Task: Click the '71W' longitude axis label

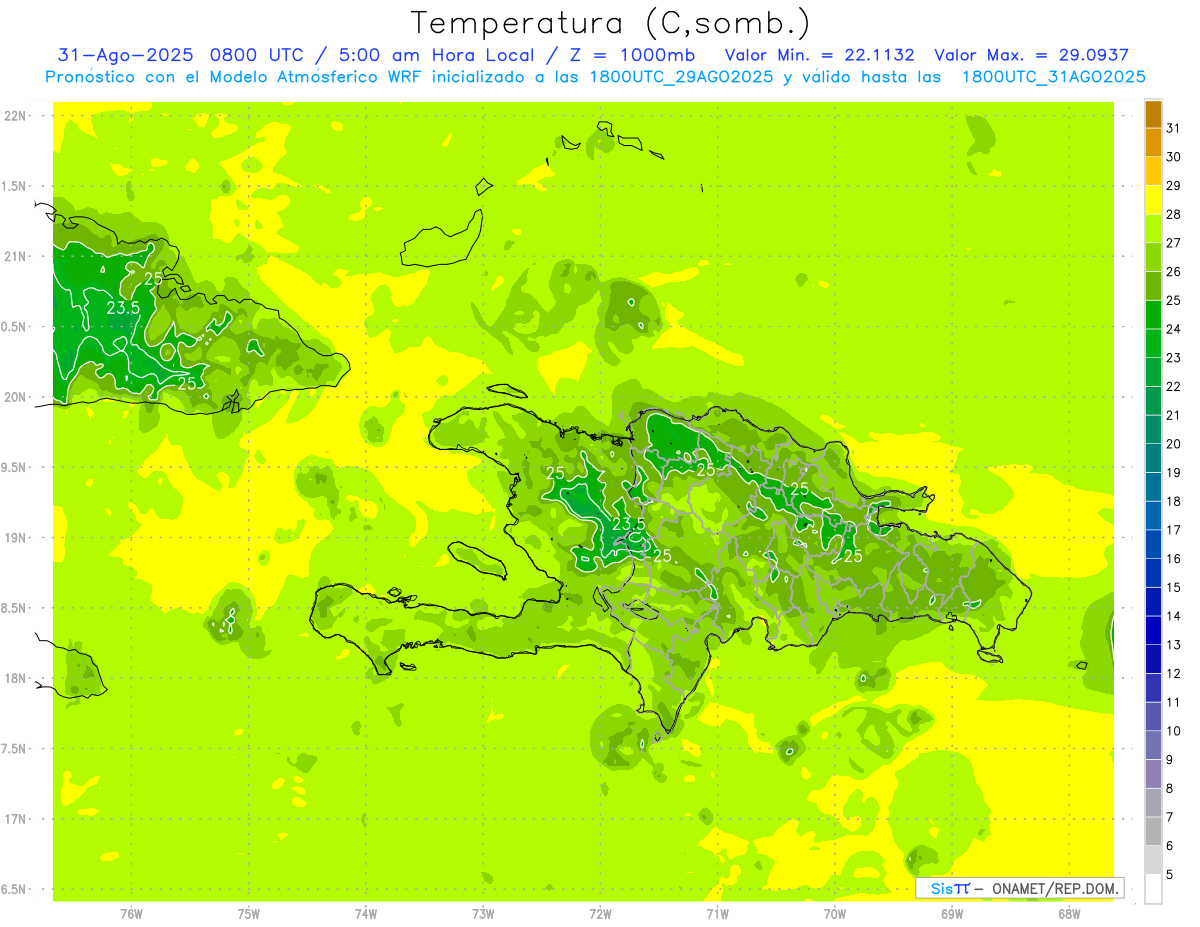Action: click(x=717, y=914)
